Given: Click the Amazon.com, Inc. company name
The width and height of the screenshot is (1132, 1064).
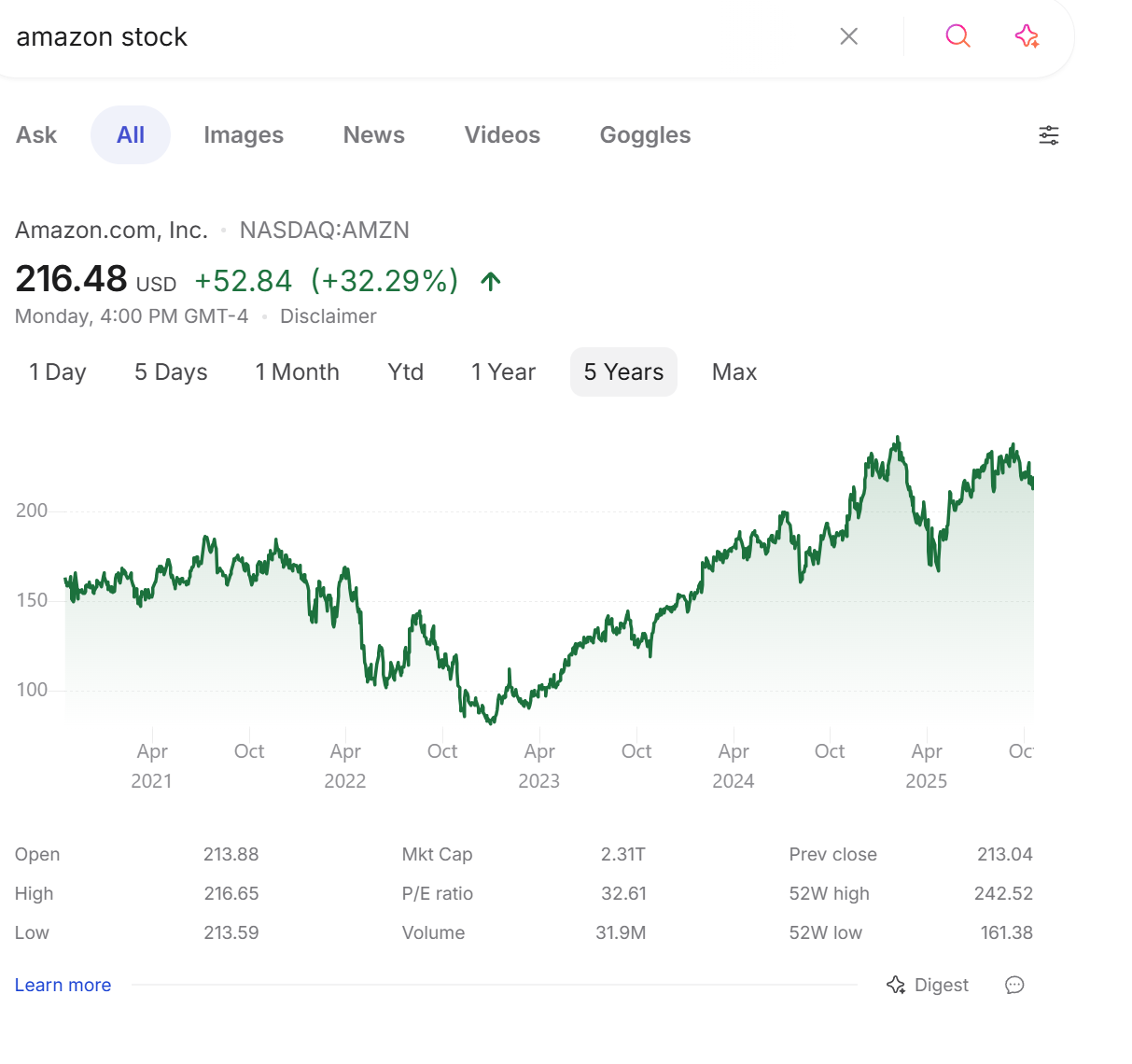Looking at the screenshot, I should (x=111, y=231).
